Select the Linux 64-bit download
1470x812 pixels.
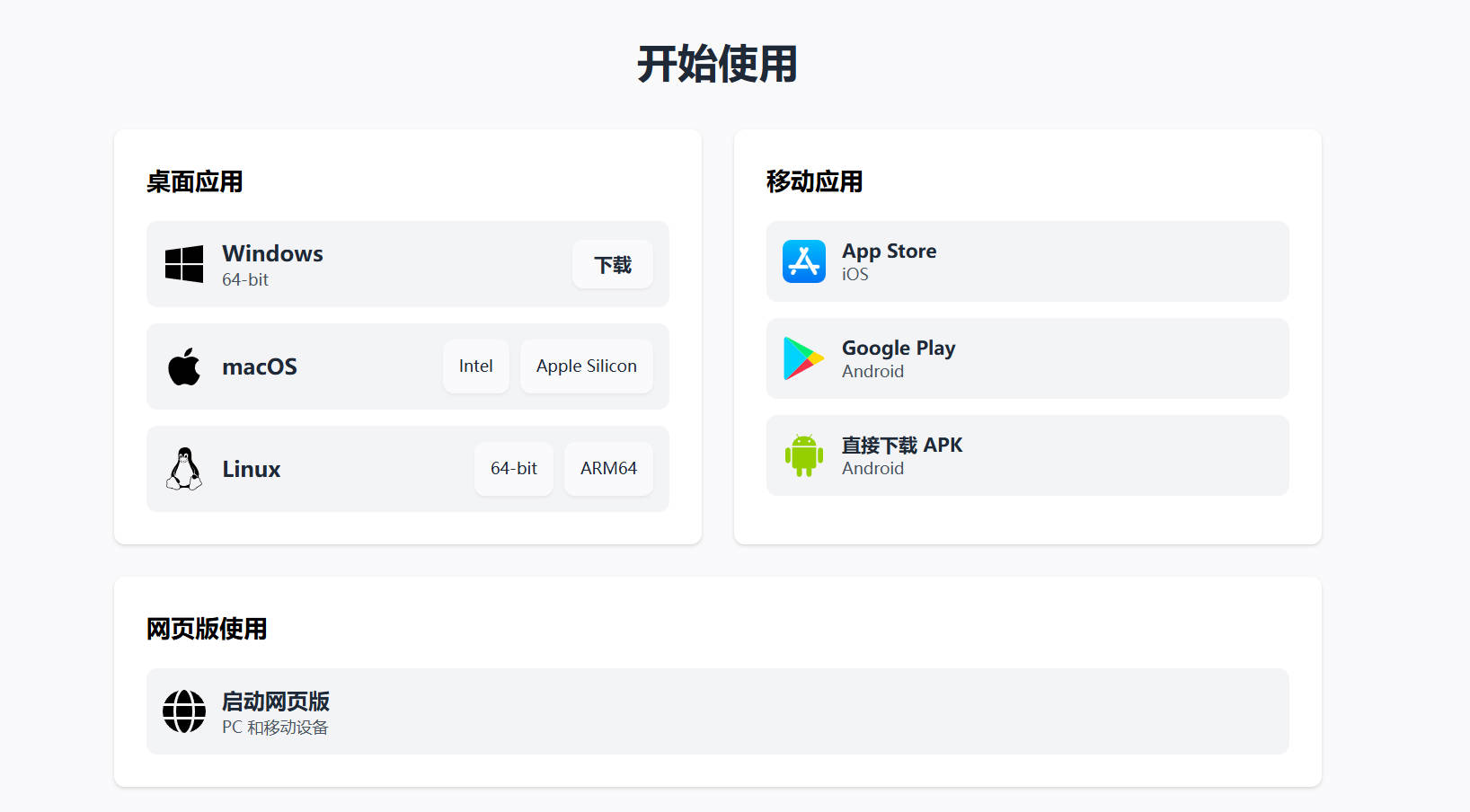tap(514, 469)
